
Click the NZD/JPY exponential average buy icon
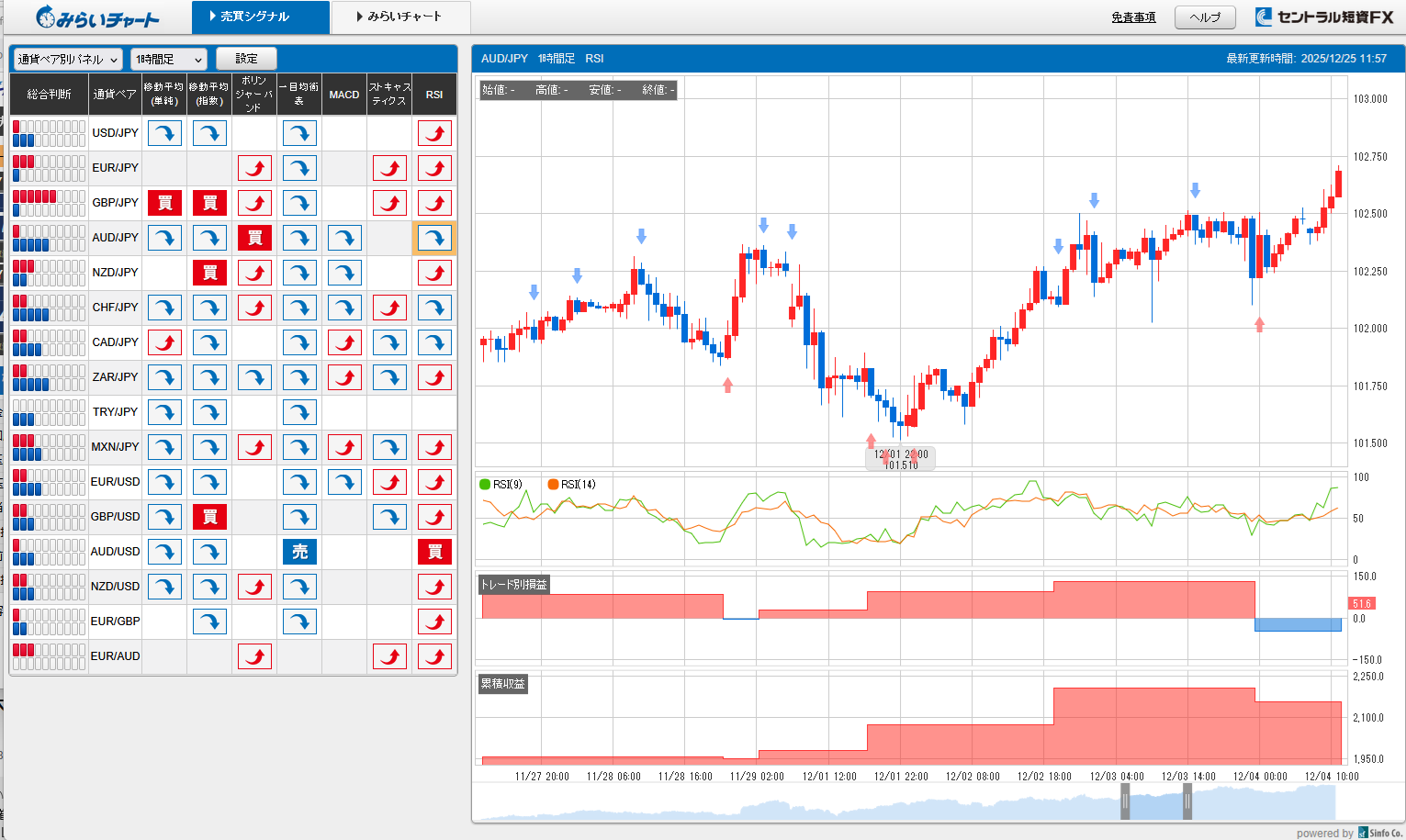click(209, 273)
